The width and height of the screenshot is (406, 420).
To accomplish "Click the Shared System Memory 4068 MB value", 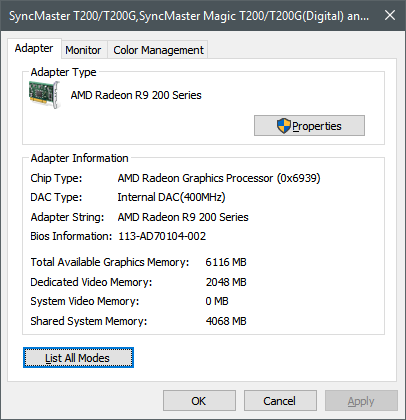I will coord(226,321).
